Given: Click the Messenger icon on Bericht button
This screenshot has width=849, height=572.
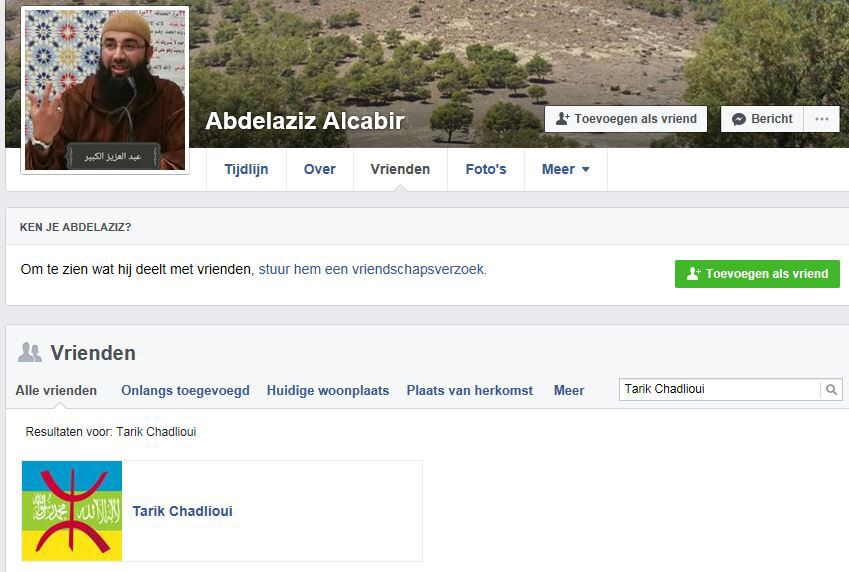Looking at the screenshot, I should click(739, 119).
